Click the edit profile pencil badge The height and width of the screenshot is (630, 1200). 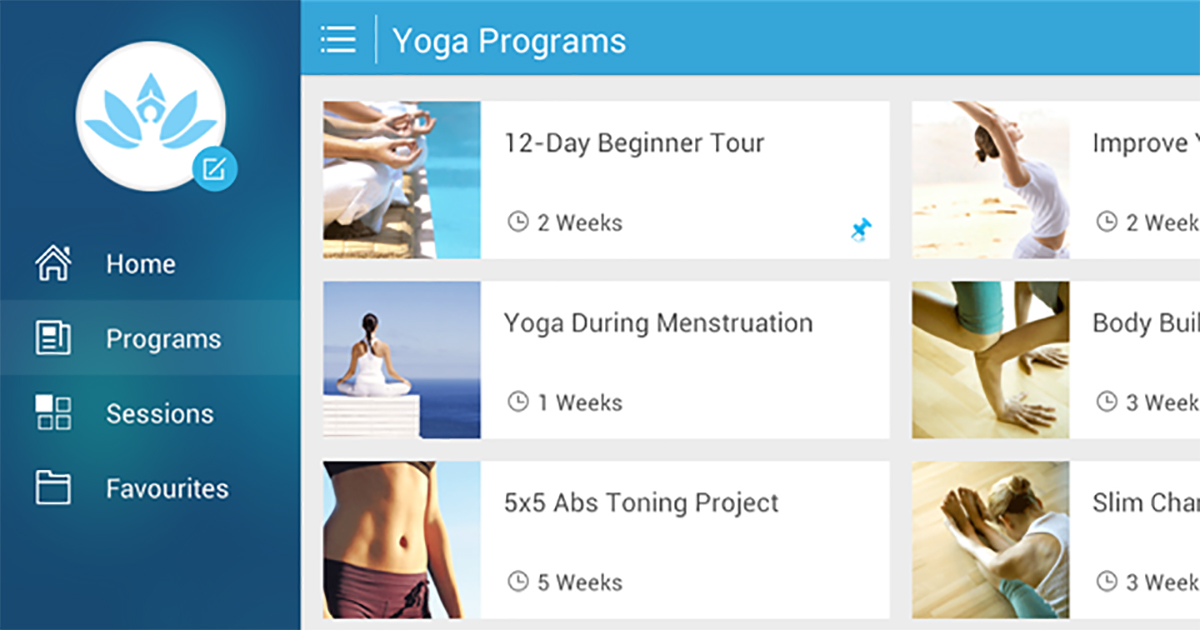(215, 168)
